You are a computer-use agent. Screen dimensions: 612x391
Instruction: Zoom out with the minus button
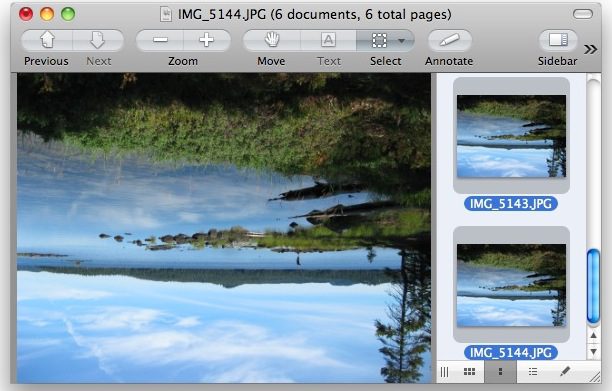[x=160, y=40]
